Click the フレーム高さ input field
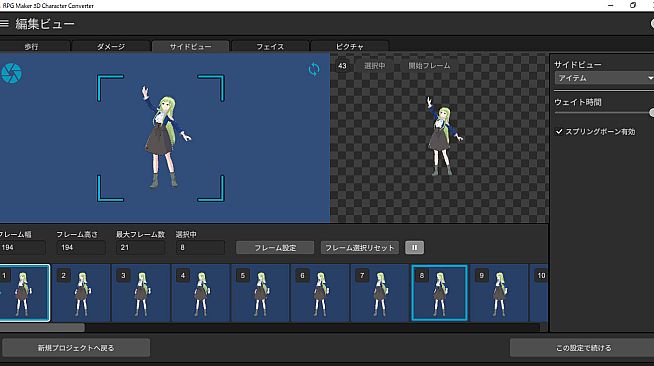Screen dimensions: 654x366 [81, 248]
